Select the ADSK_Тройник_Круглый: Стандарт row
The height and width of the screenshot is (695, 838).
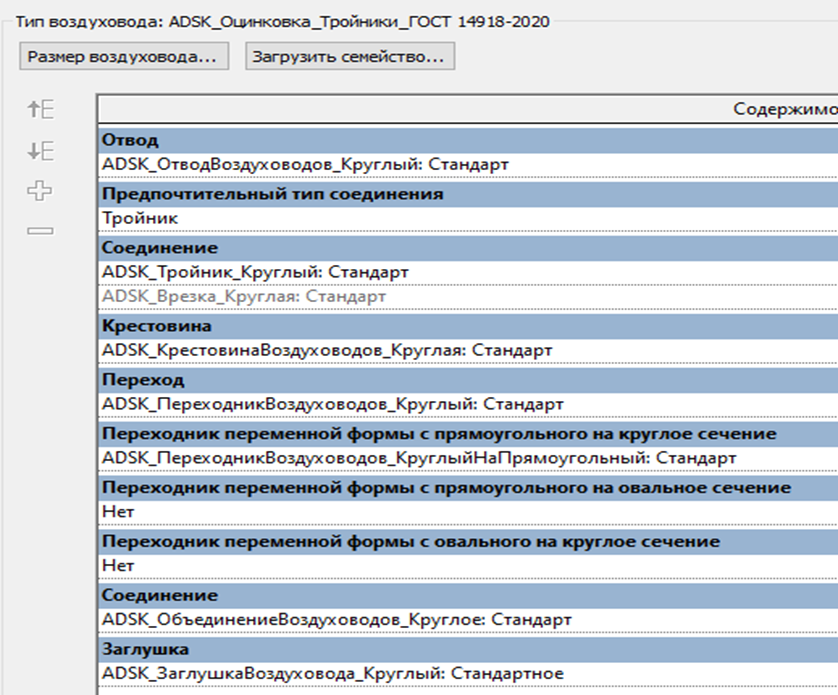(468, 272)
